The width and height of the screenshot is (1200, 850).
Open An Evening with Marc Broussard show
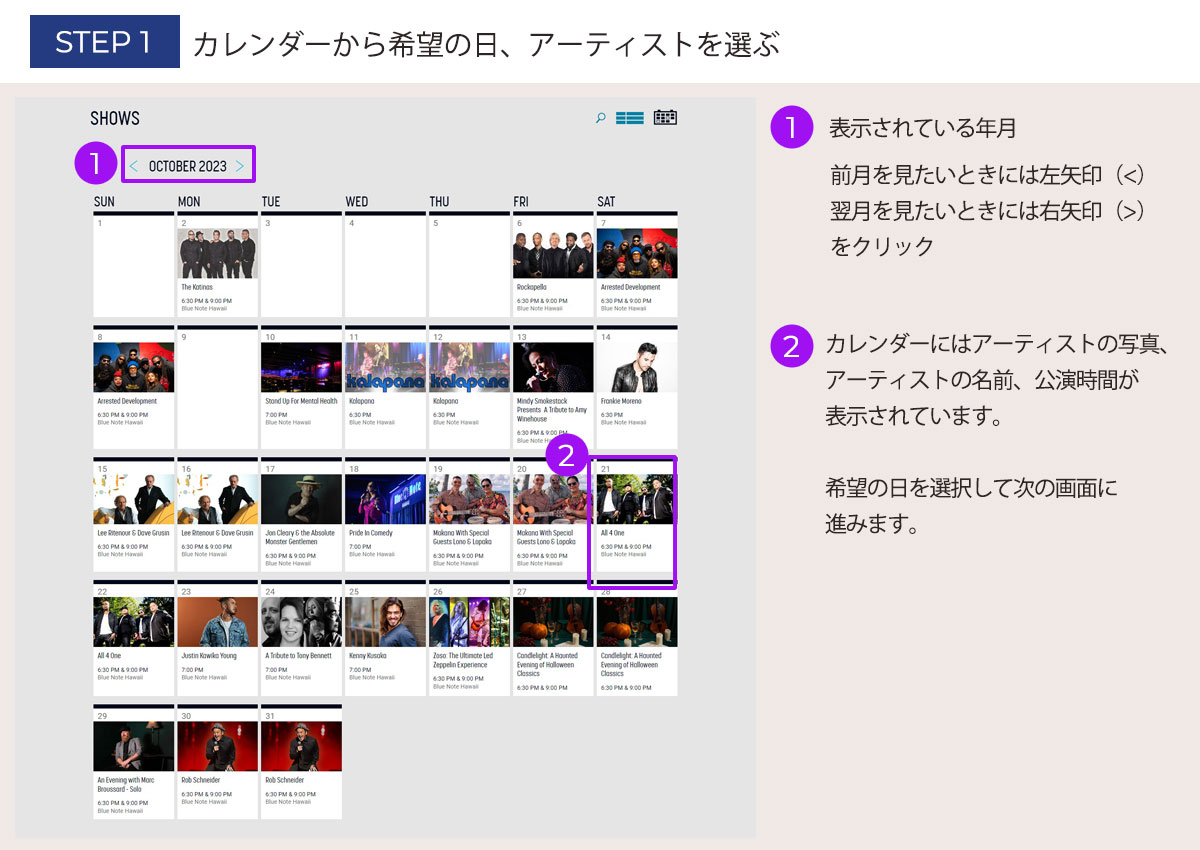coord(133,746)
